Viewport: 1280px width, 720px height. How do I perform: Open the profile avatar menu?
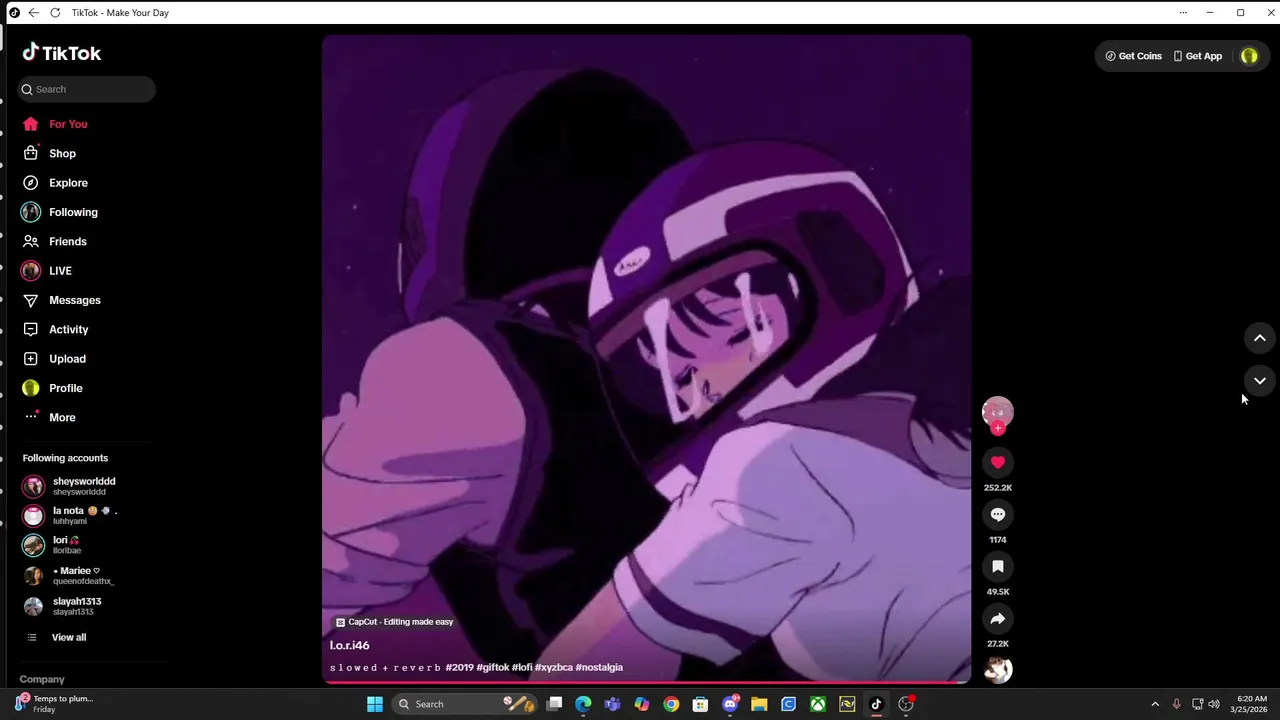tap(1249, 56)
